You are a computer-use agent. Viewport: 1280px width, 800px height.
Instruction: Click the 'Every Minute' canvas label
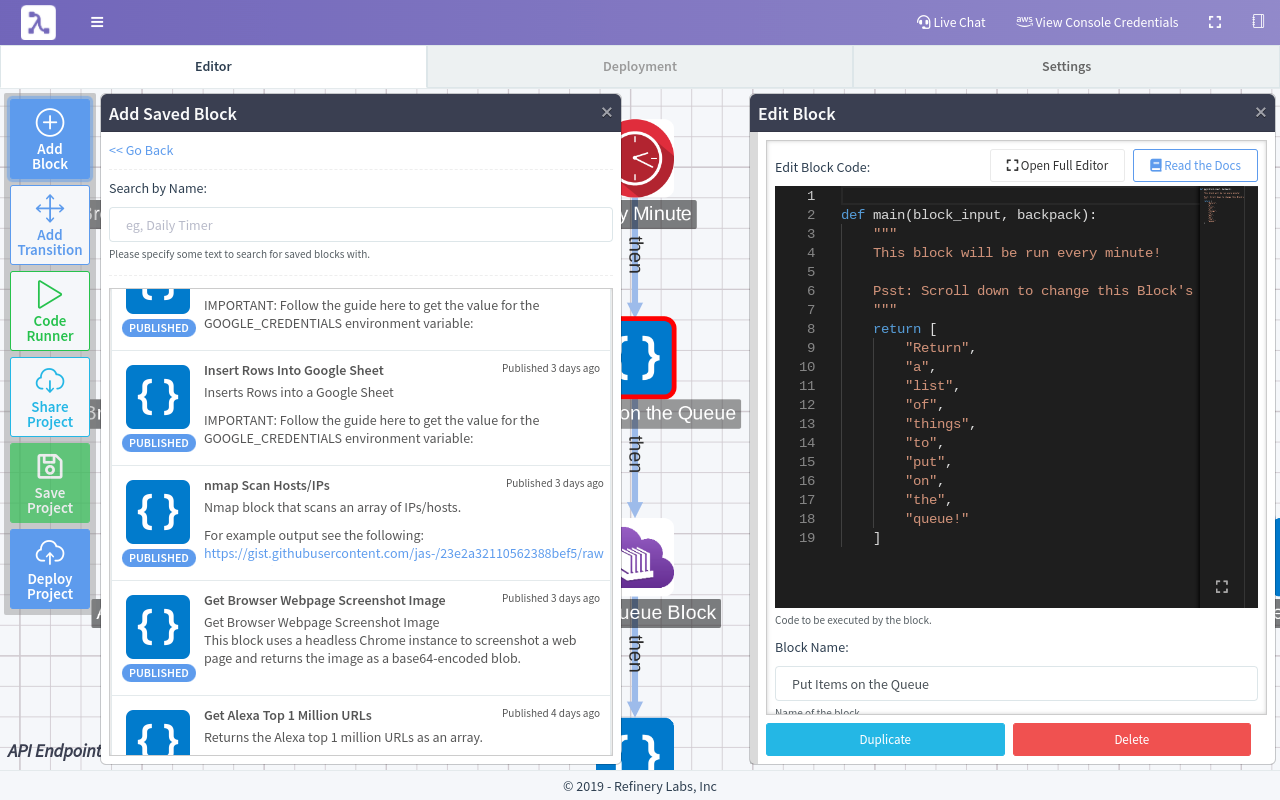(x=658, y=214)
